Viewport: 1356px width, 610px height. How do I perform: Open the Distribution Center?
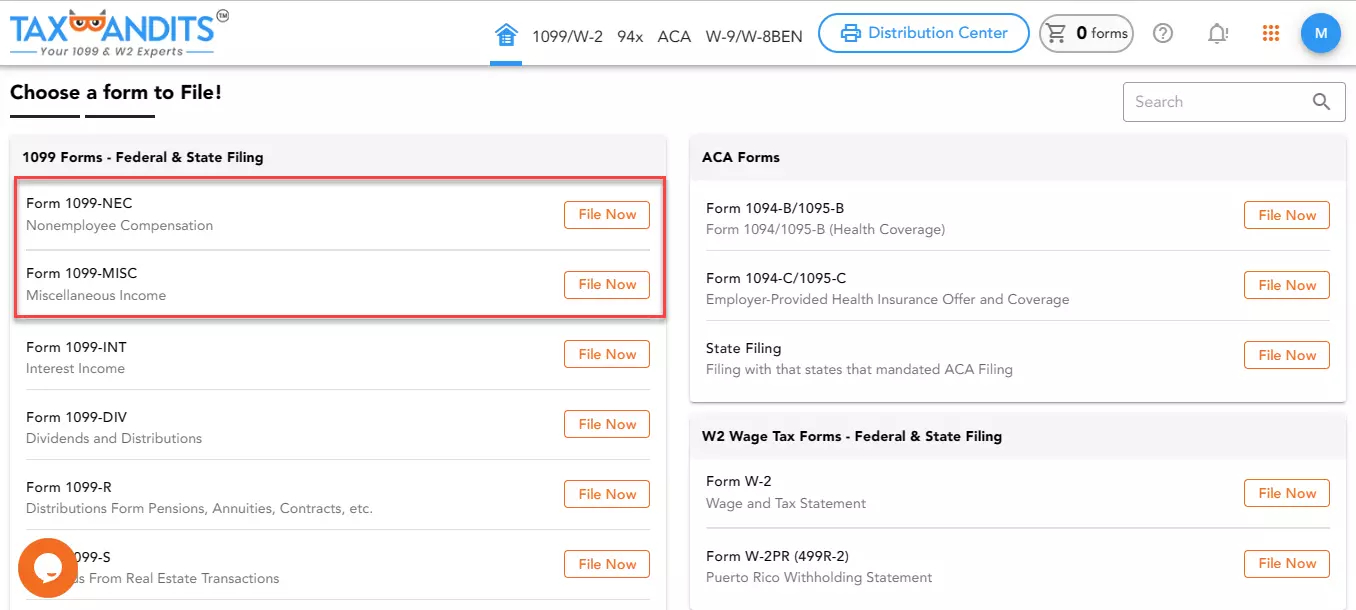pos(924,33)
